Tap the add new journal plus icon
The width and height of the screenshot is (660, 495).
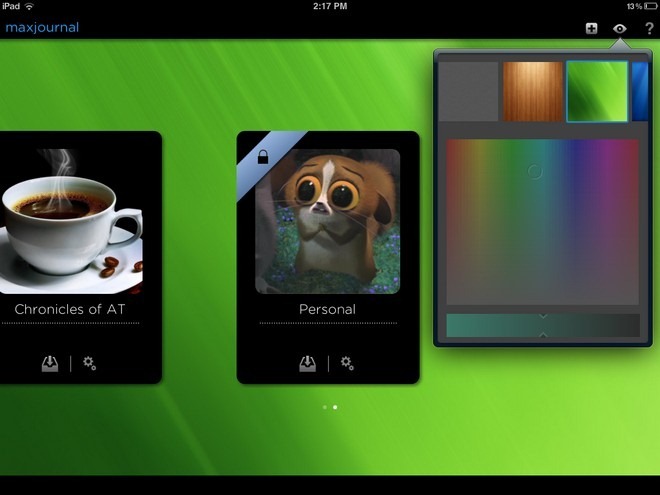pos(591,29)
